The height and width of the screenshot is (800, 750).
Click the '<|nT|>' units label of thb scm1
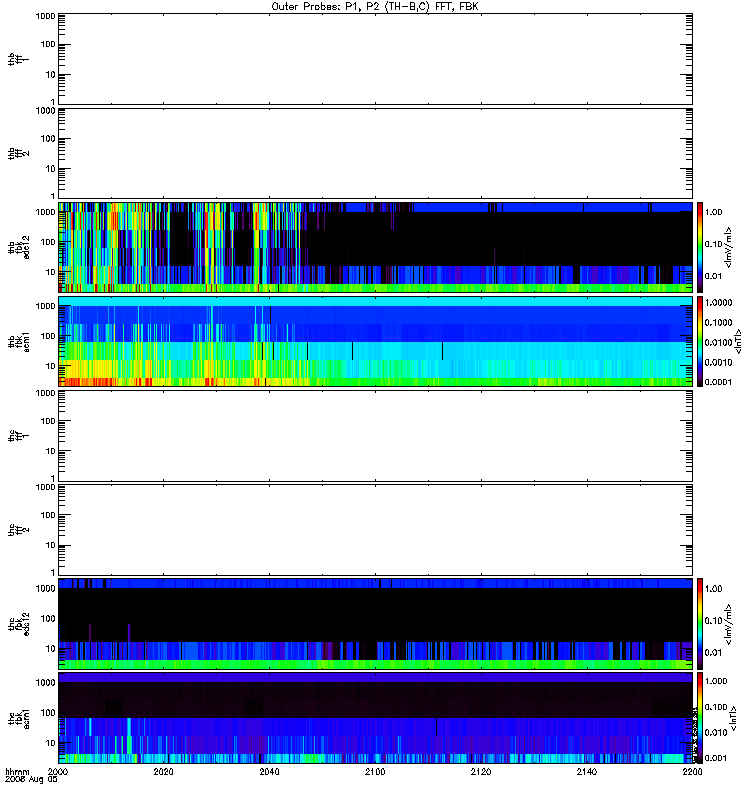(x=737, y=341)
